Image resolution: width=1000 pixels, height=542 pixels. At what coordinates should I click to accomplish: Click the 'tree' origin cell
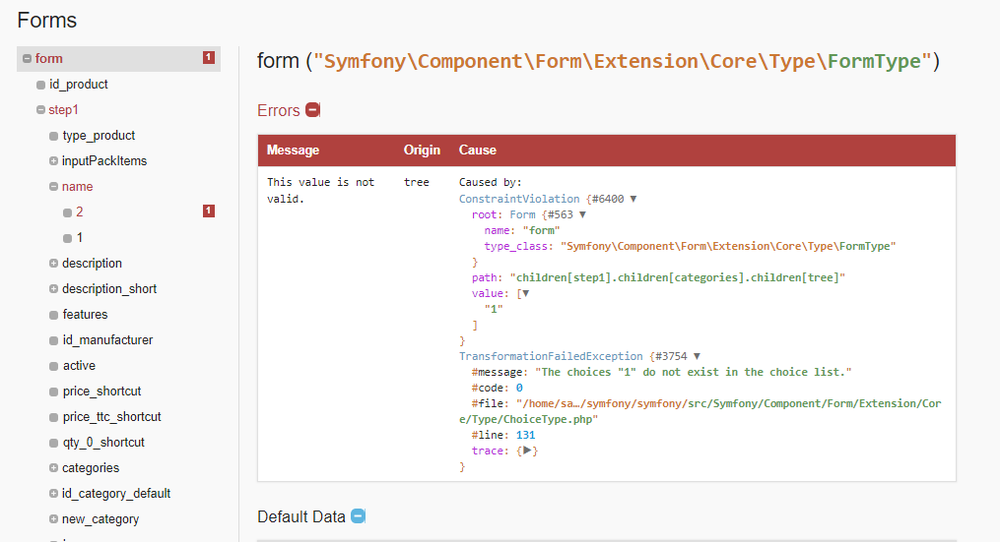coord(416,182)
